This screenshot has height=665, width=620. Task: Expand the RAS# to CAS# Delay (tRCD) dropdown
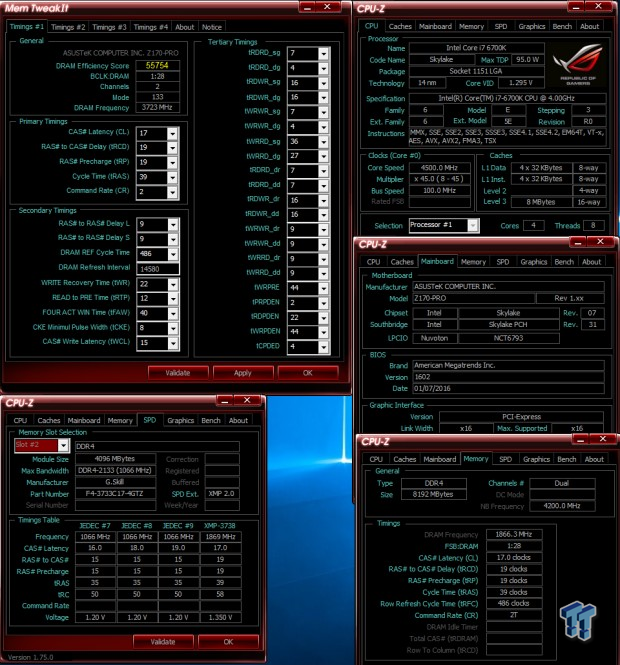[172, 148]
